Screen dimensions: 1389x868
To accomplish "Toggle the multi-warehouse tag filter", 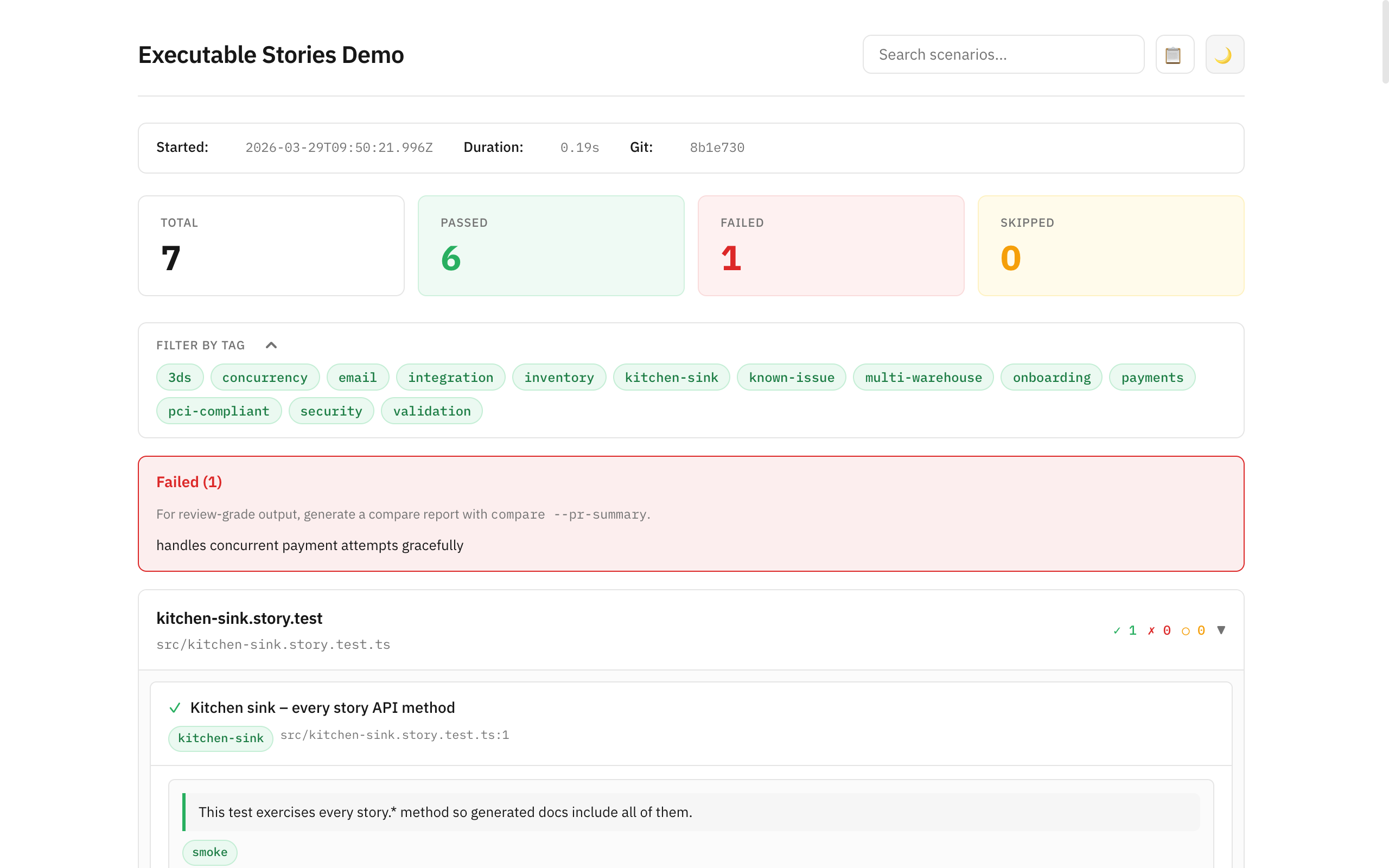I will tap(922, 377).
